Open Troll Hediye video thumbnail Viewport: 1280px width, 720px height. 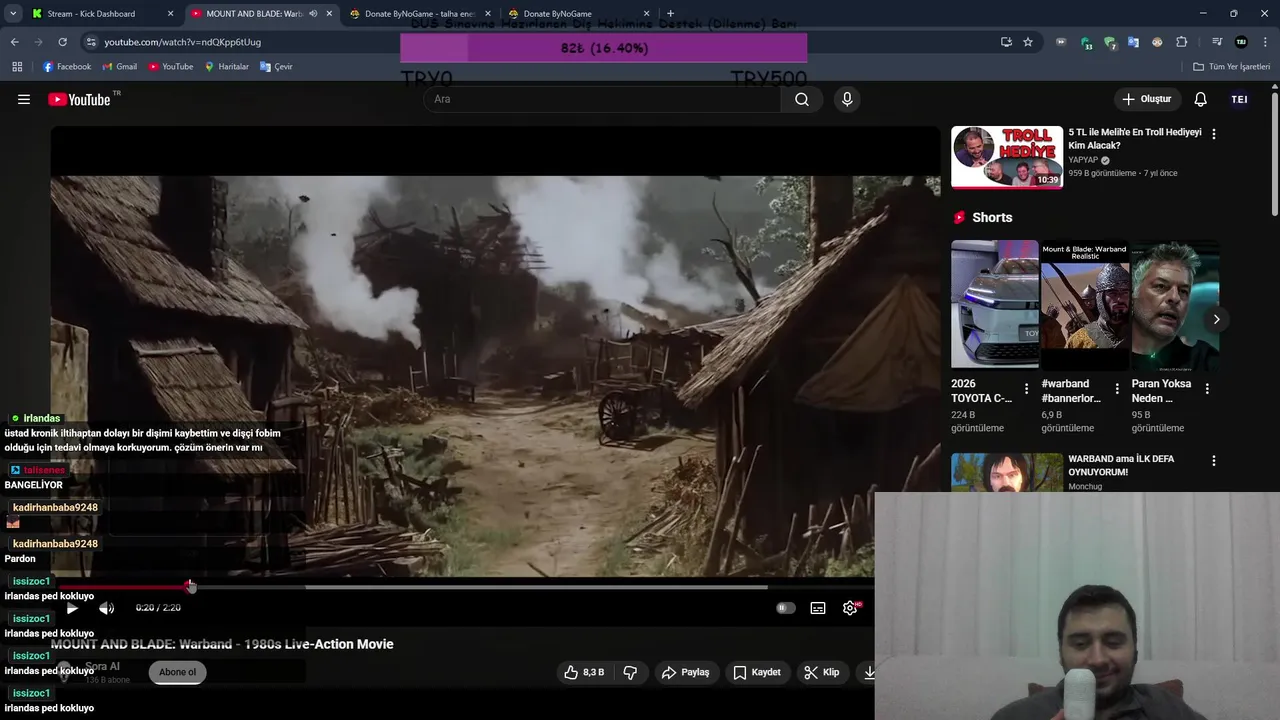(x=1006, y=157)
